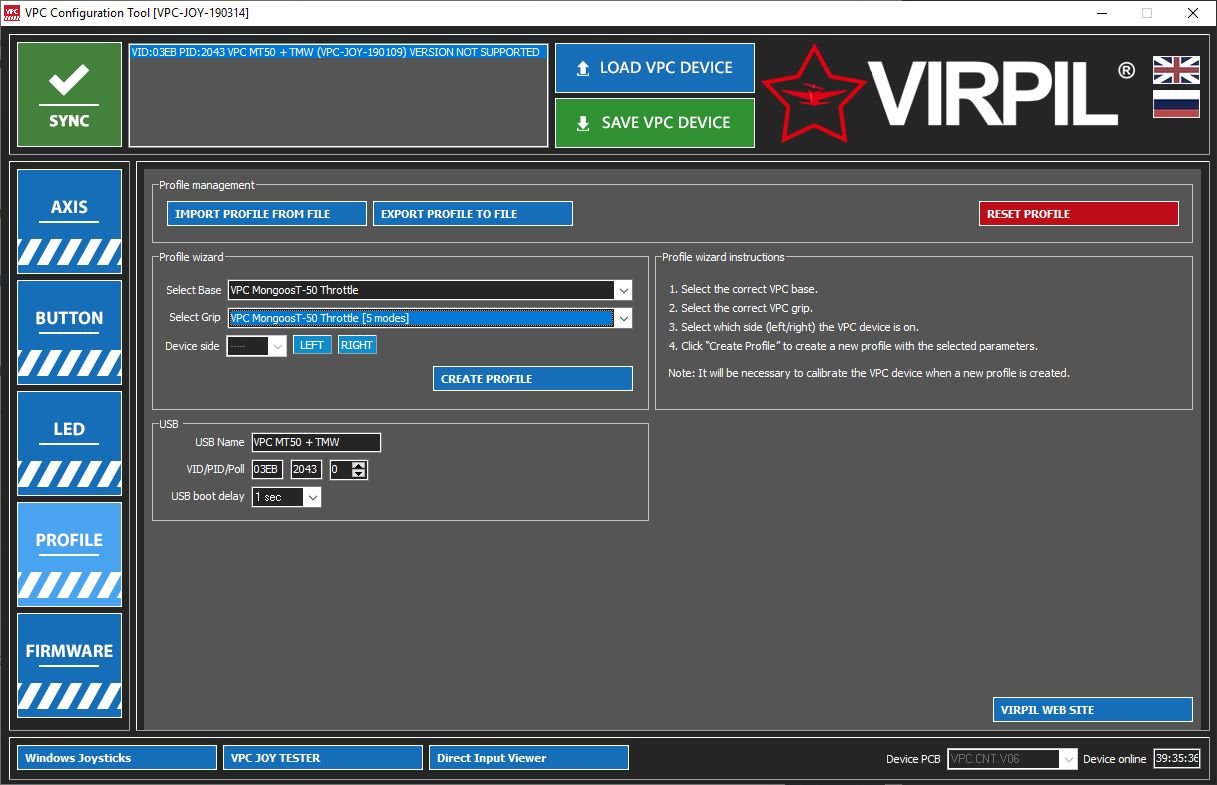Screen dimensions: 1217x785
Task: Click the calibration Note text
Action: 869,373
